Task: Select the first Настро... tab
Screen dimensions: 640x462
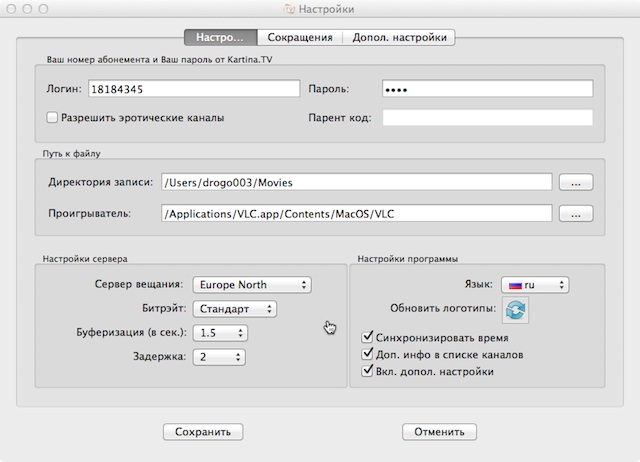Action: 220,37
